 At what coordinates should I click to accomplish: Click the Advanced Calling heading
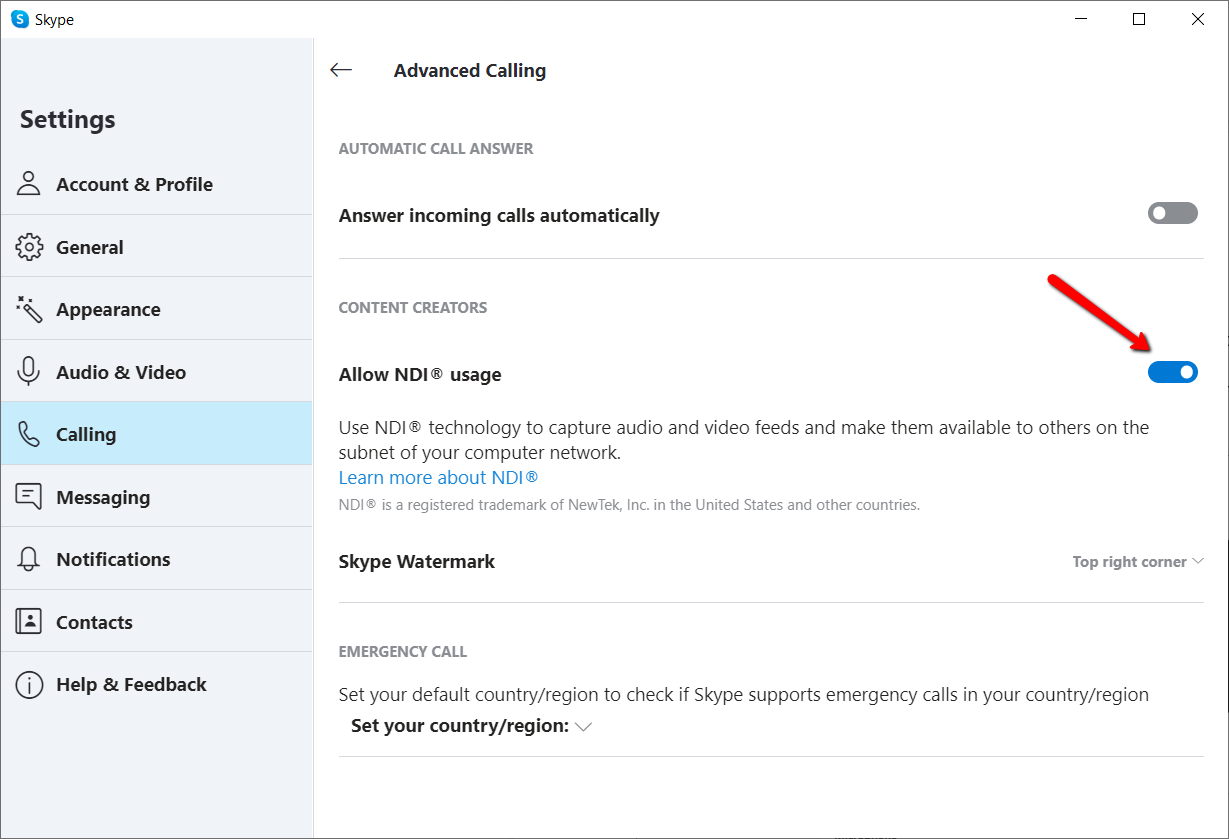point(470,71)
